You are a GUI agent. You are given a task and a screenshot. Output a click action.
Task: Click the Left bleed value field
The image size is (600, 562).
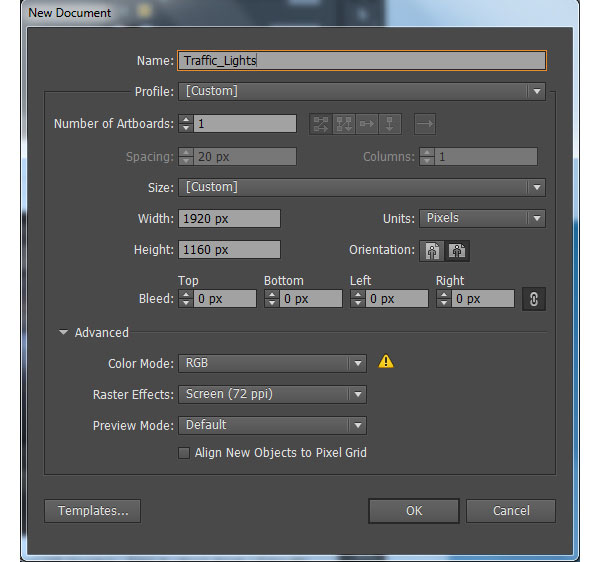pyautogui.click(x=397, y=298)
